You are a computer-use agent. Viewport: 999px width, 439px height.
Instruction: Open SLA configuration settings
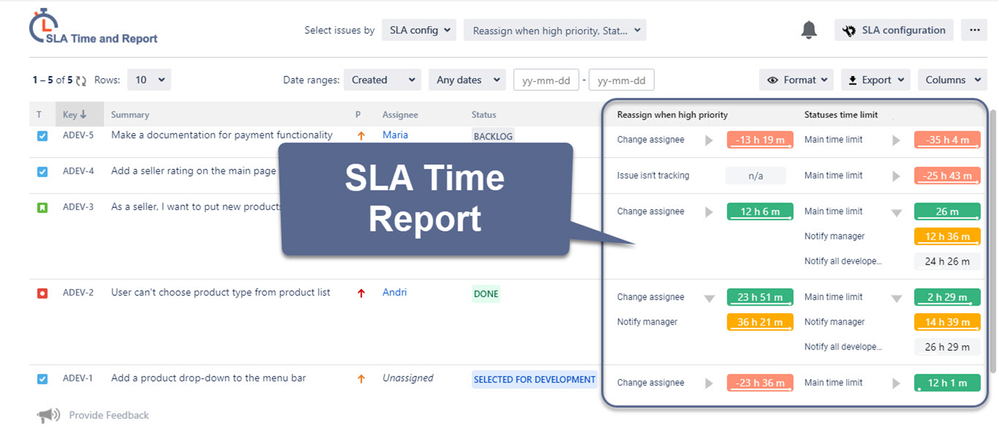pyautogui.click(x=893, y=30)
